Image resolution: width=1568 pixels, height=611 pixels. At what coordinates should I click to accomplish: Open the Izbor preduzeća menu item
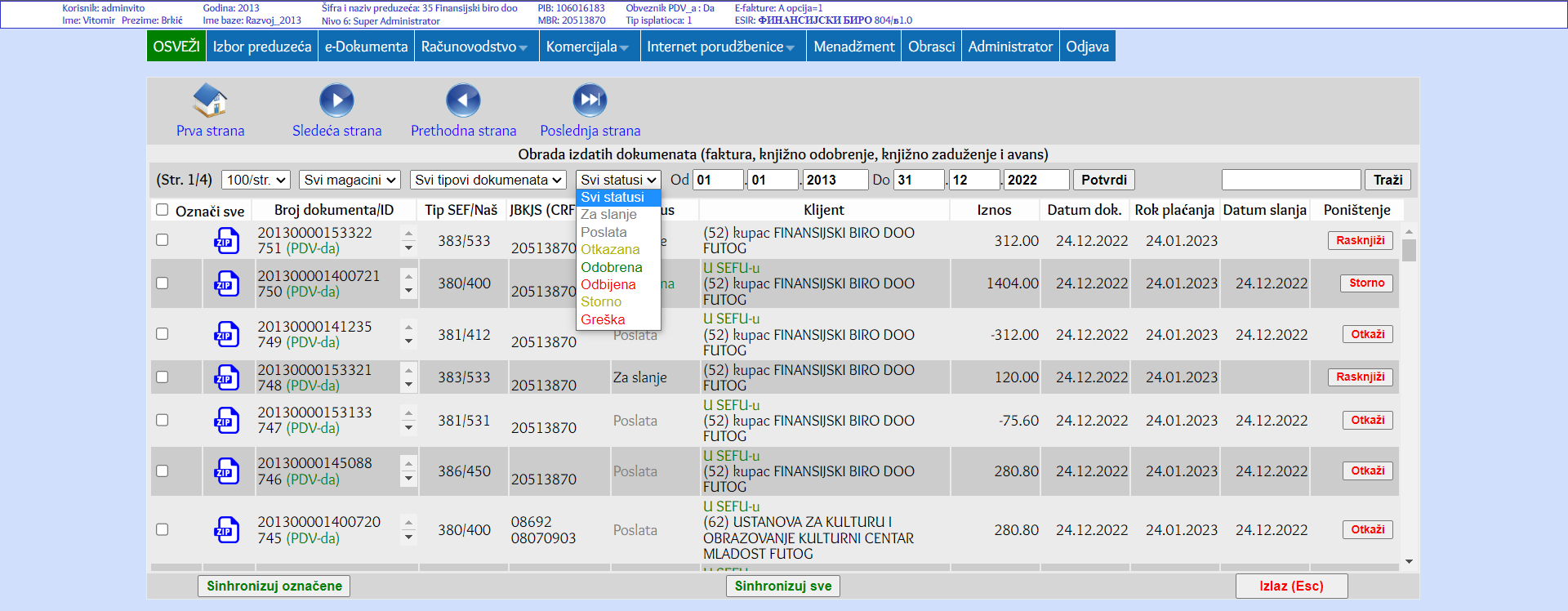coord(262,47)
